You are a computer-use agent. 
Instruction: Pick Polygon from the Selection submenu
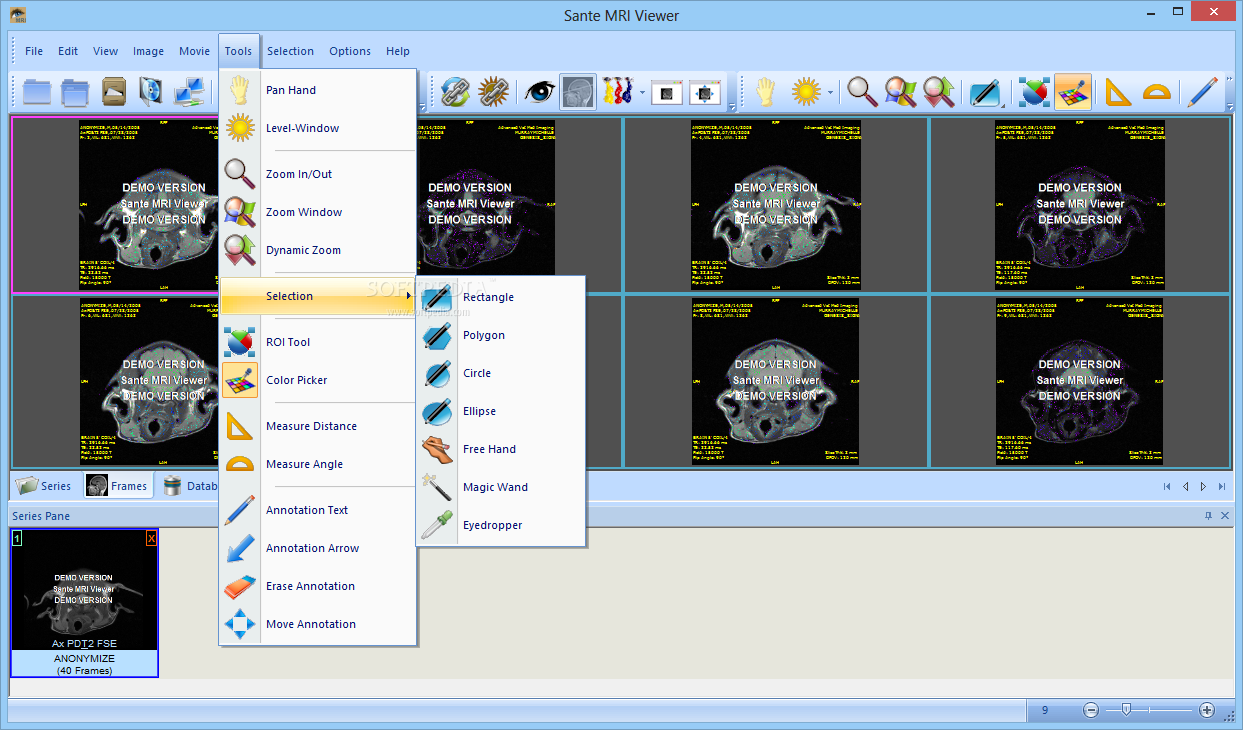point(501,335)
